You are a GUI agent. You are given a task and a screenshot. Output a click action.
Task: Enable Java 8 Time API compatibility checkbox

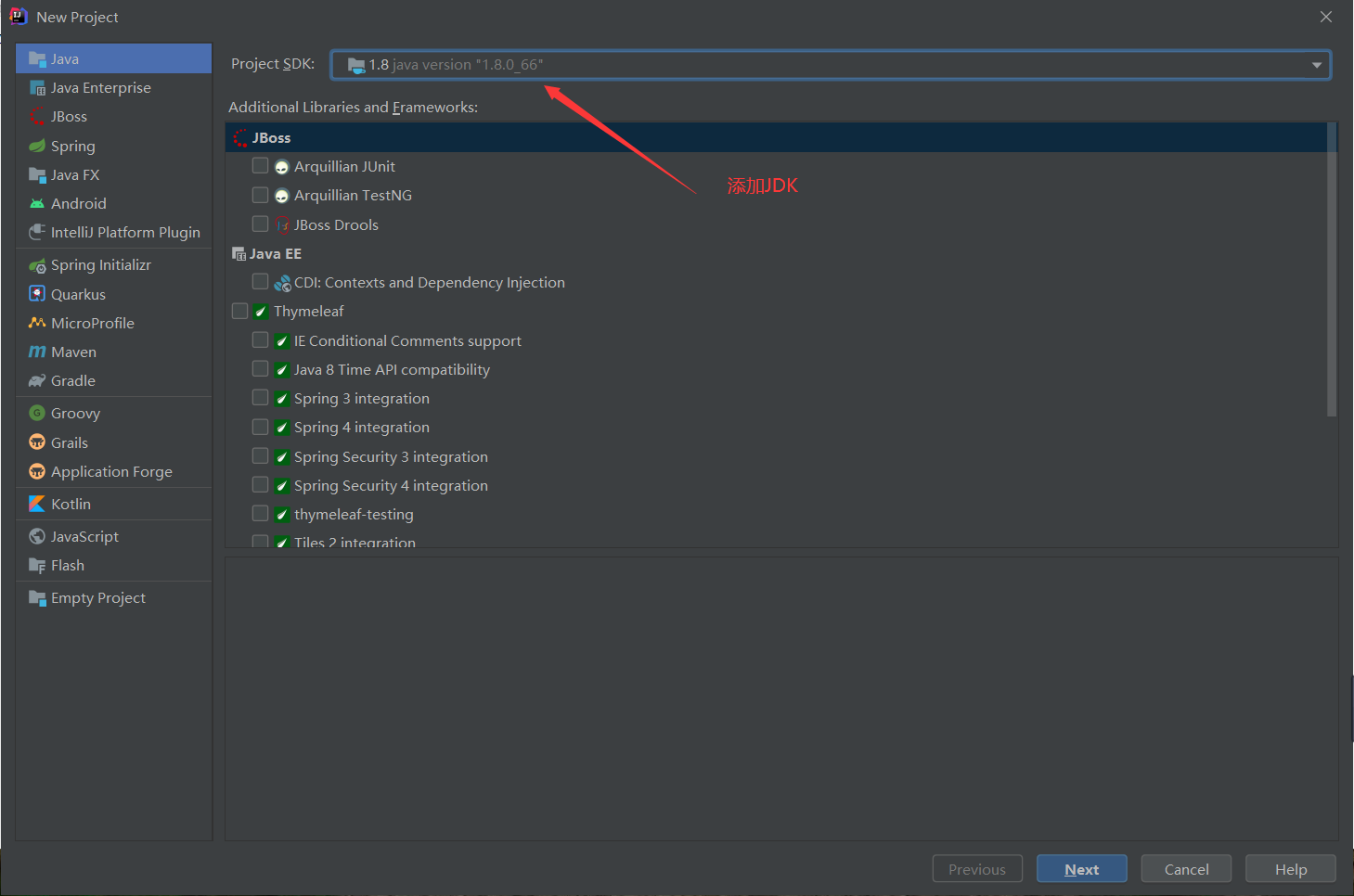pyautogui.click(x=261, y=368)
